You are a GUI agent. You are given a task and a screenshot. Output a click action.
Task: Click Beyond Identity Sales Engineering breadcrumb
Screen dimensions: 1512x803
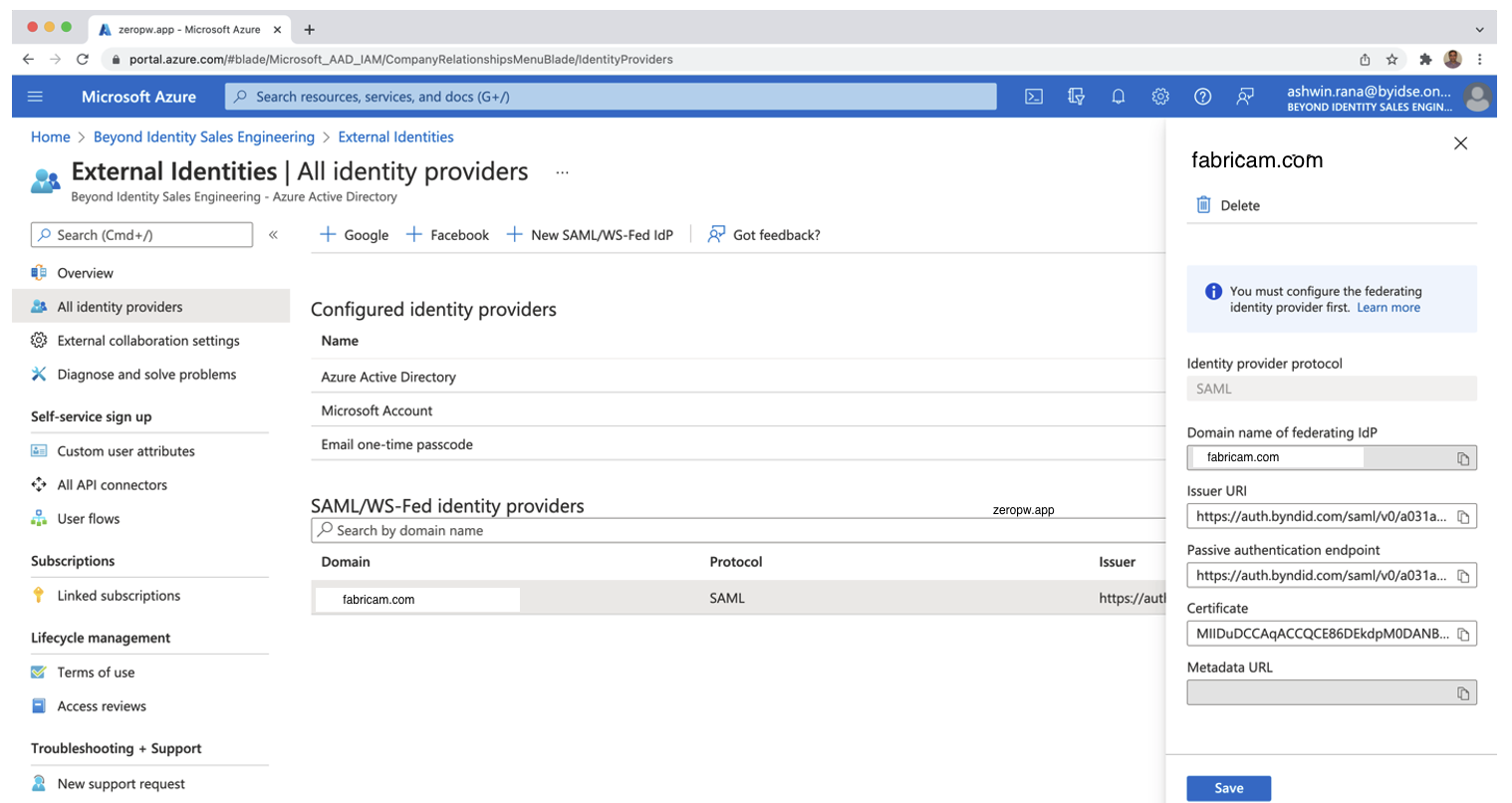click(203, 137)
